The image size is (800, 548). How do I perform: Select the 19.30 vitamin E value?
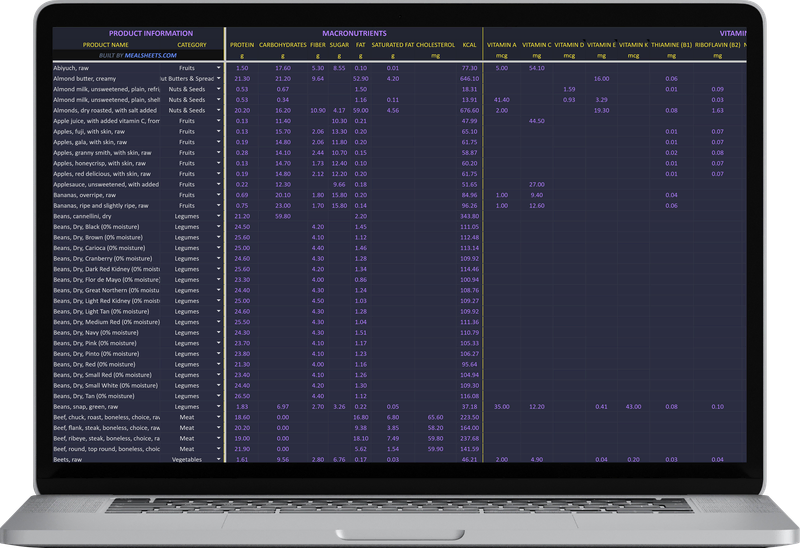click(x=602, y=110)
